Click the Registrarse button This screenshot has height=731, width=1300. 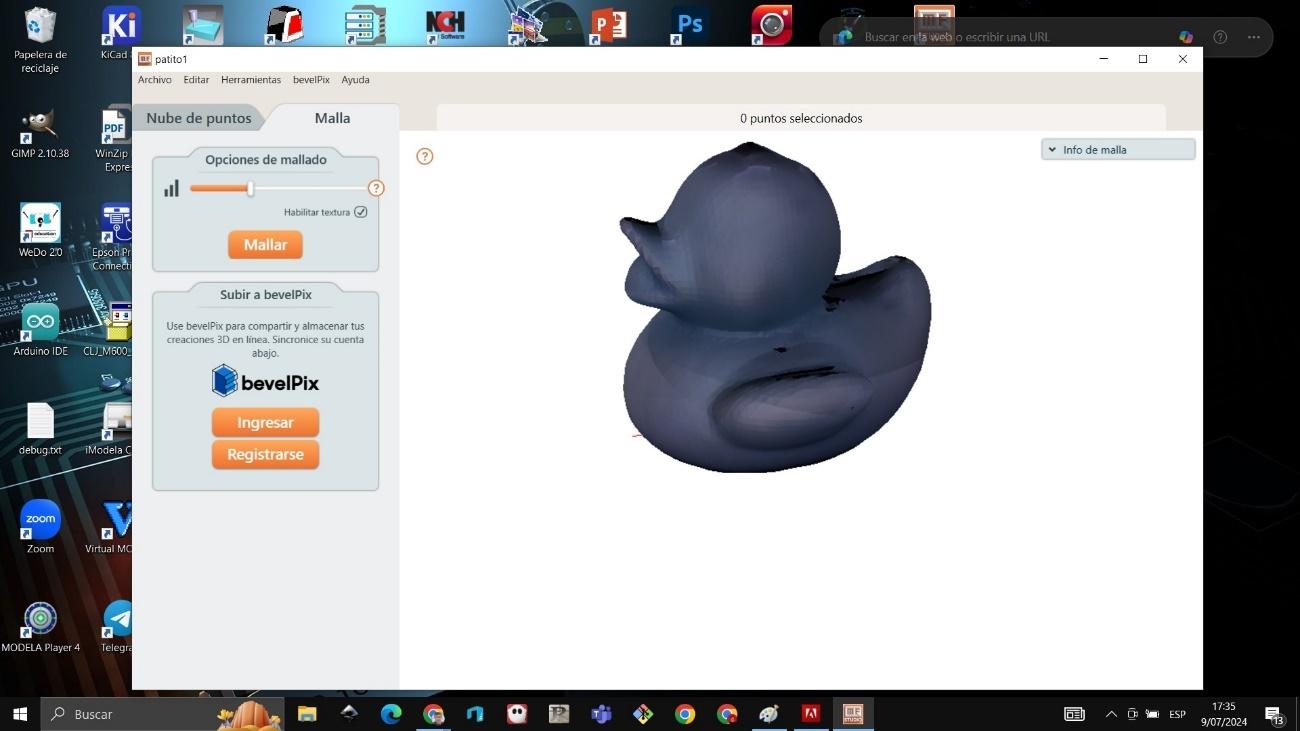[x=265, y=455]
